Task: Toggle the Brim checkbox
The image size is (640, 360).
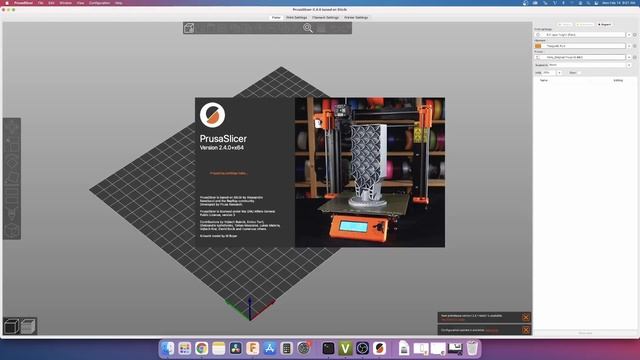Action: pyautogui.click(x=579, y=73)
